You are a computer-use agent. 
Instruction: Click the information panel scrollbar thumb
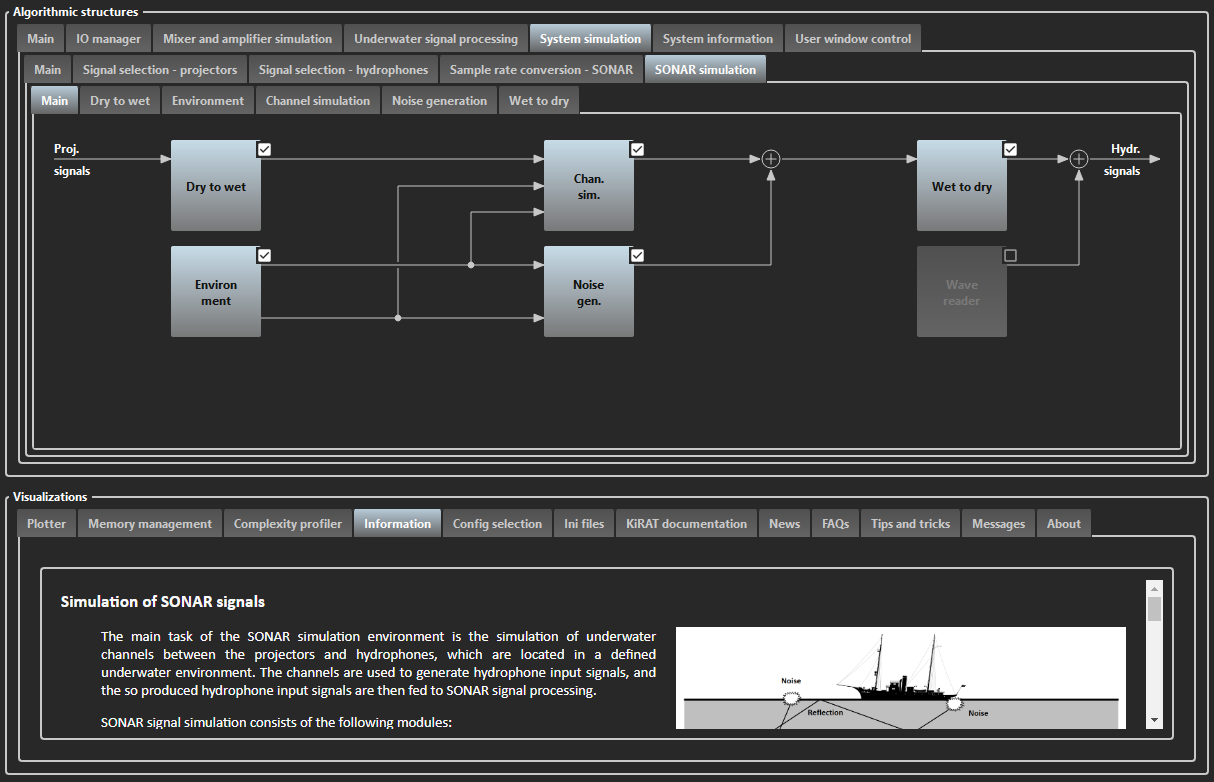1154,609
